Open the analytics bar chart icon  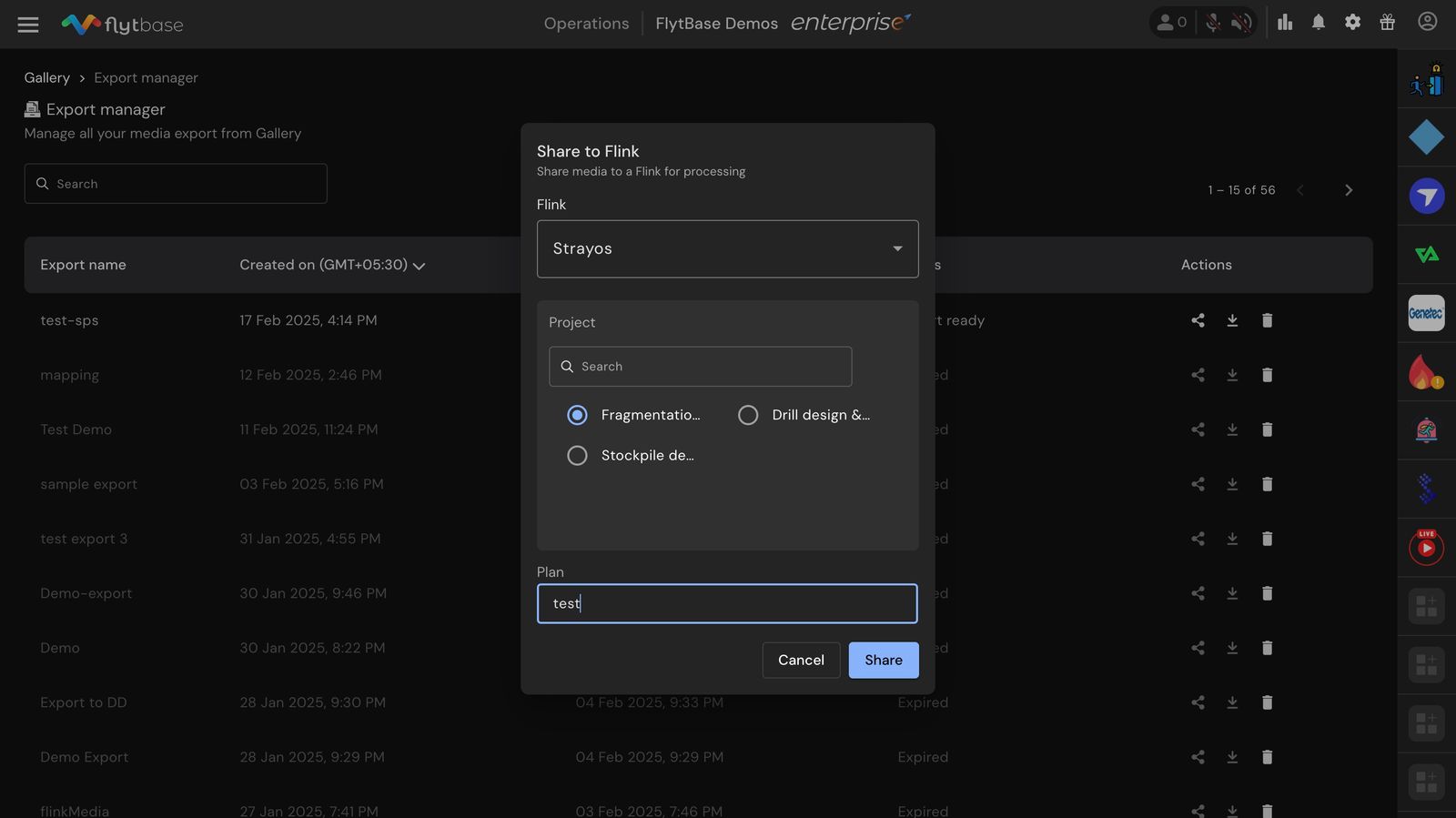(1285, 23)
